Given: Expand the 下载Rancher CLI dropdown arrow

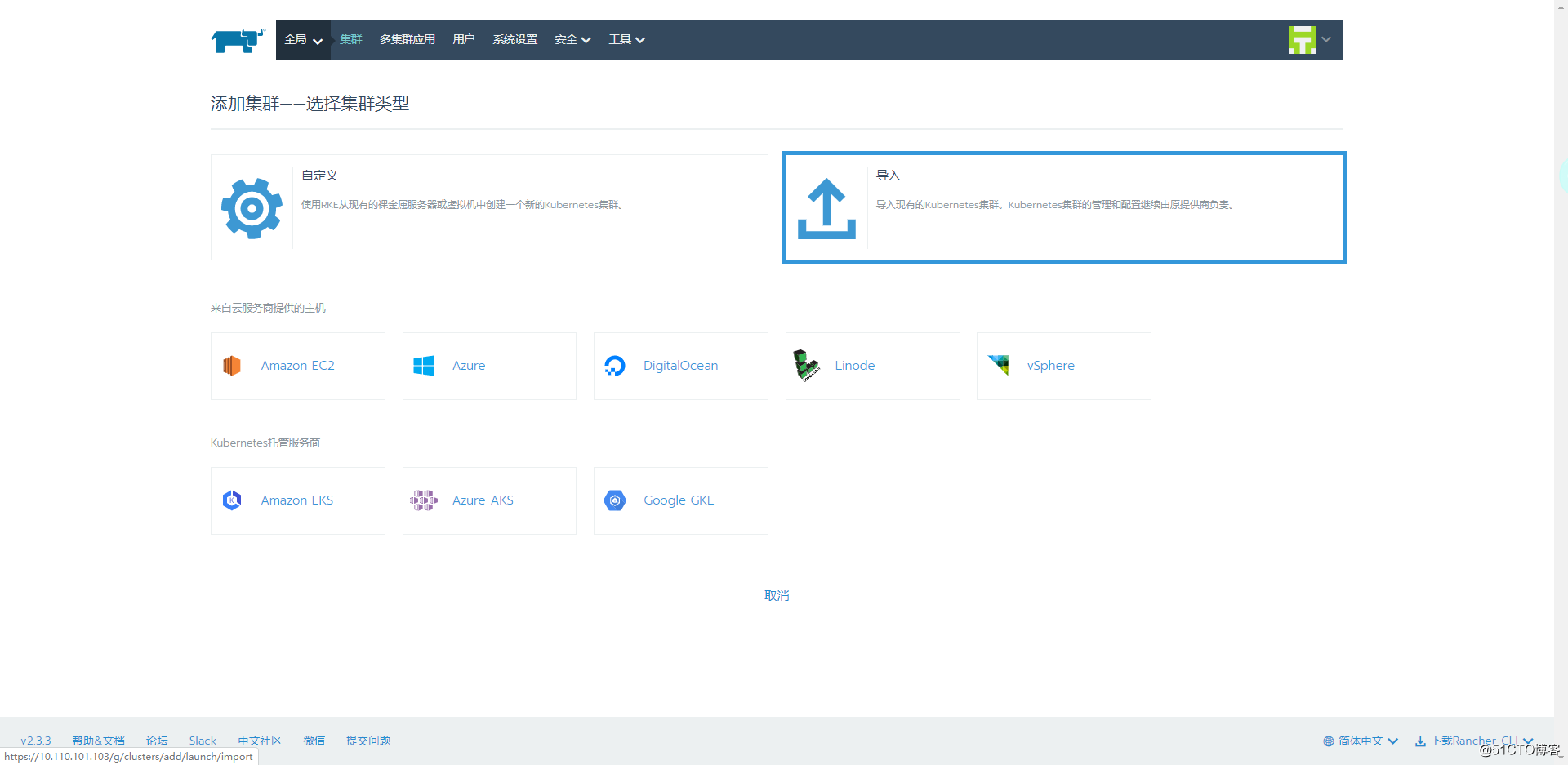Looking at the screenshot, I should pyautogui.click(x=1528, y=742).
